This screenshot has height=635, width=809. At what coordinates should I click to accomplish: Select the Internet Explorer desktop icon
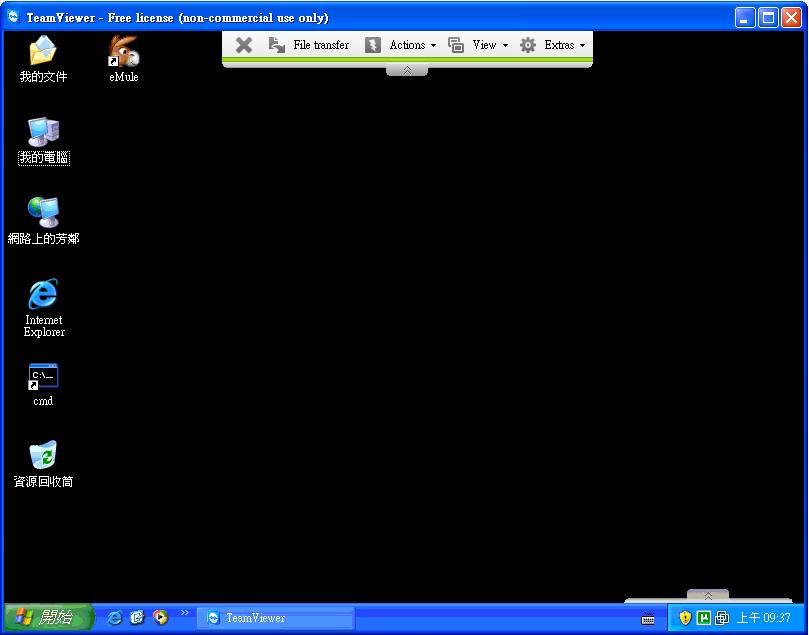44,308
